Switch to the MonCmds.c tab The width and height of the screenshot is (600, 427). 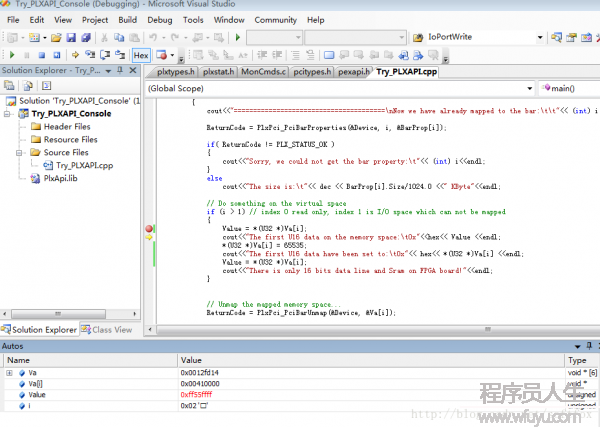tap(263, 72)
